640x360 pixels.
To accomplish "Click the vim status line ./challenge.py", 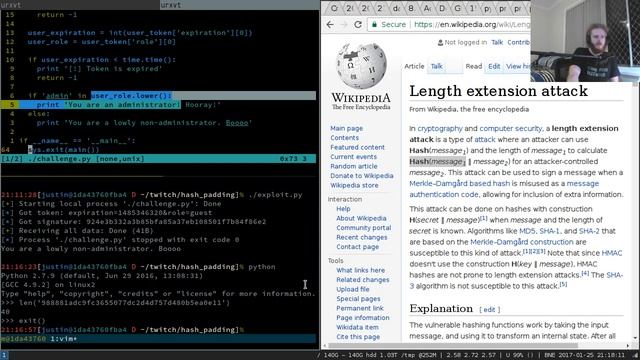I will click(158, 159).
